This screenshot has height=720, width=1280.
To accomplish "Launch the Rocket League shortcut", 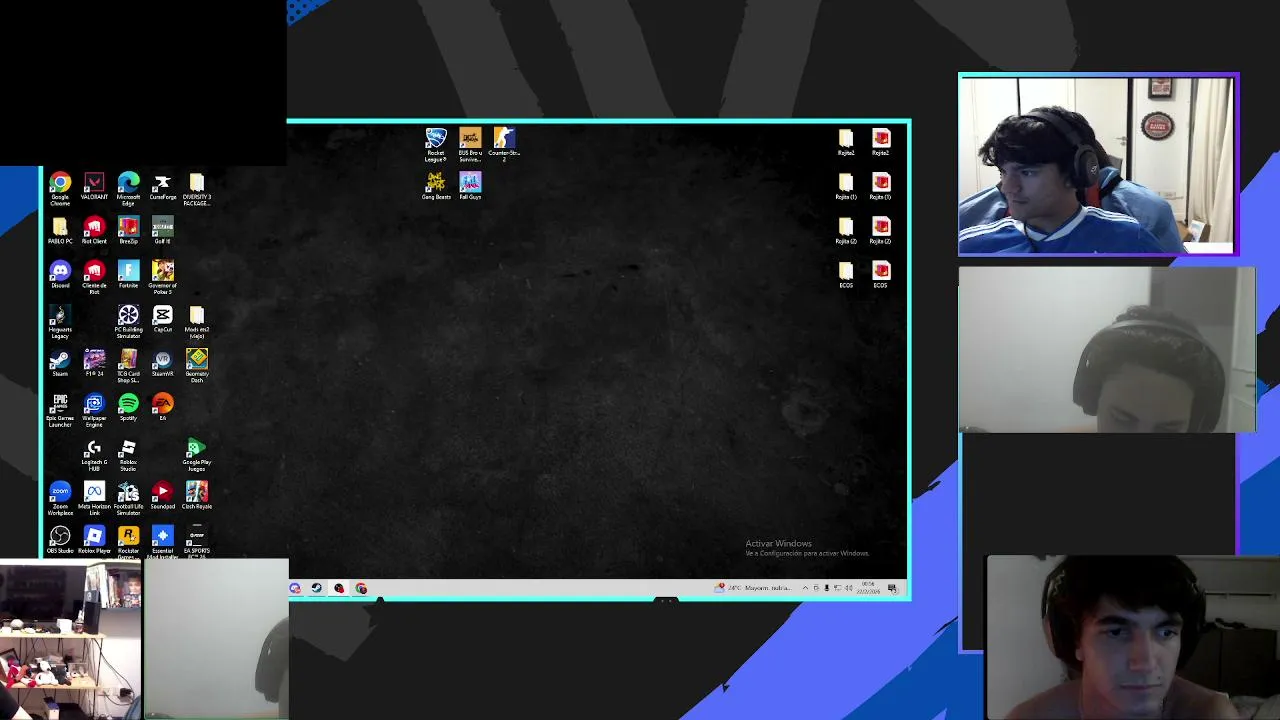I will [x=436, y=144].
